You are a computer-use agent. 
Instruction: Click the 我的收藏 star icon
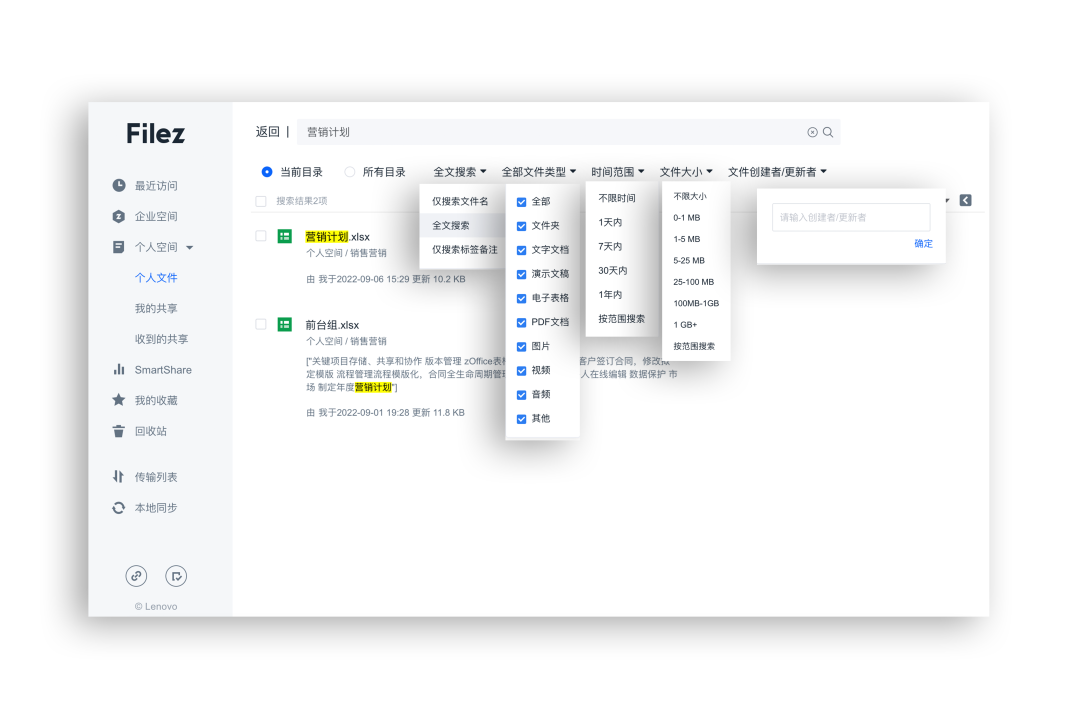[x=118, y=400]
